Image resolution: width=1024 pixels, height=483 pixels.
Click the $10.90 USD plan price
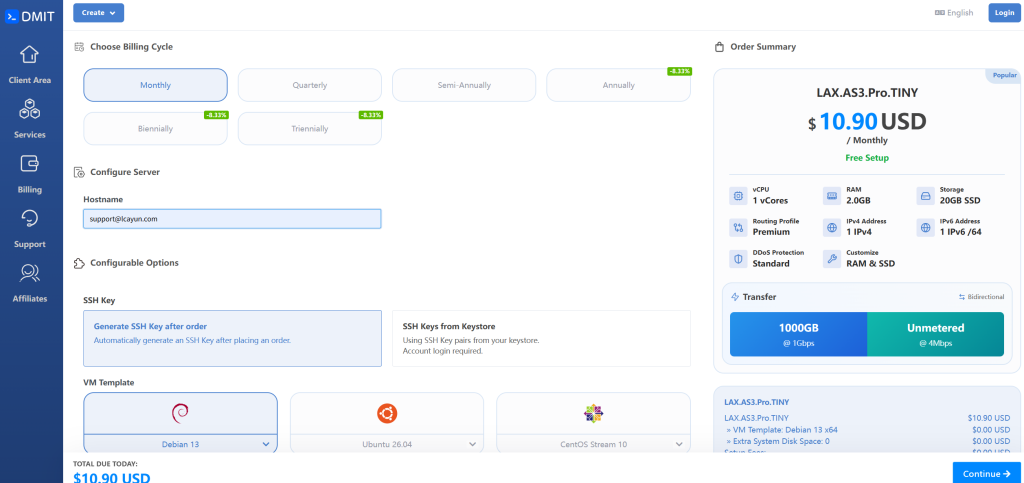click(867, 121)
